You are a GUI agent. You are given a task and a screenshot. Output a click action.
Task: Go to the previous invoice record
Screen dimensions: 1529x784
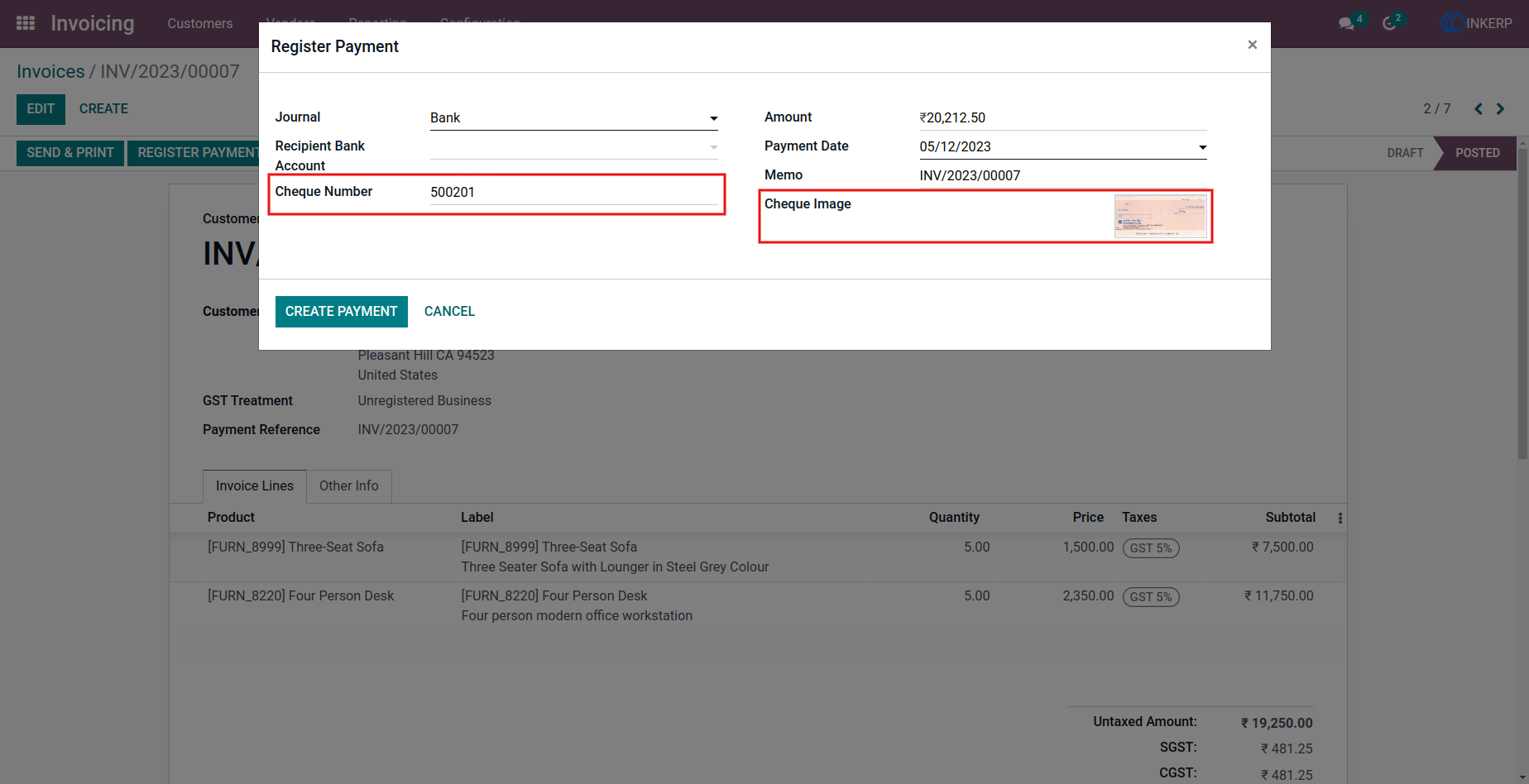point(1478,108)
